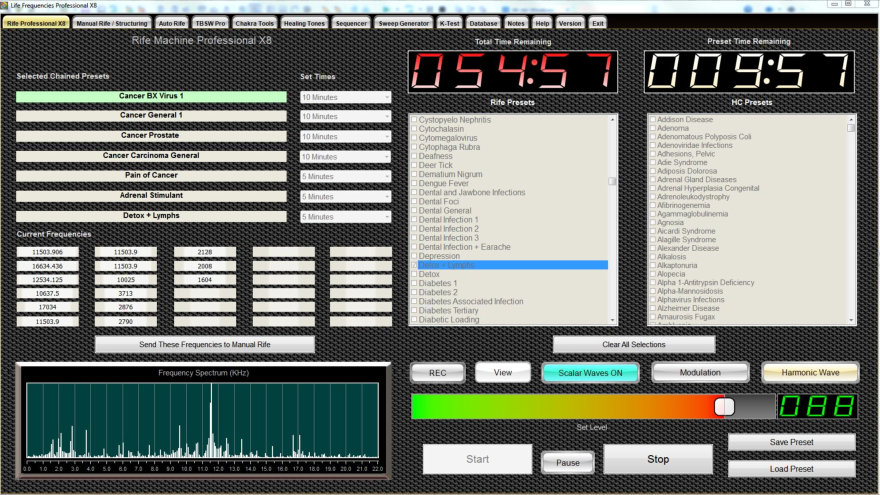880x495 pixels.
Task: Open the Sweep Generator tab
Action: click(404, 22)
